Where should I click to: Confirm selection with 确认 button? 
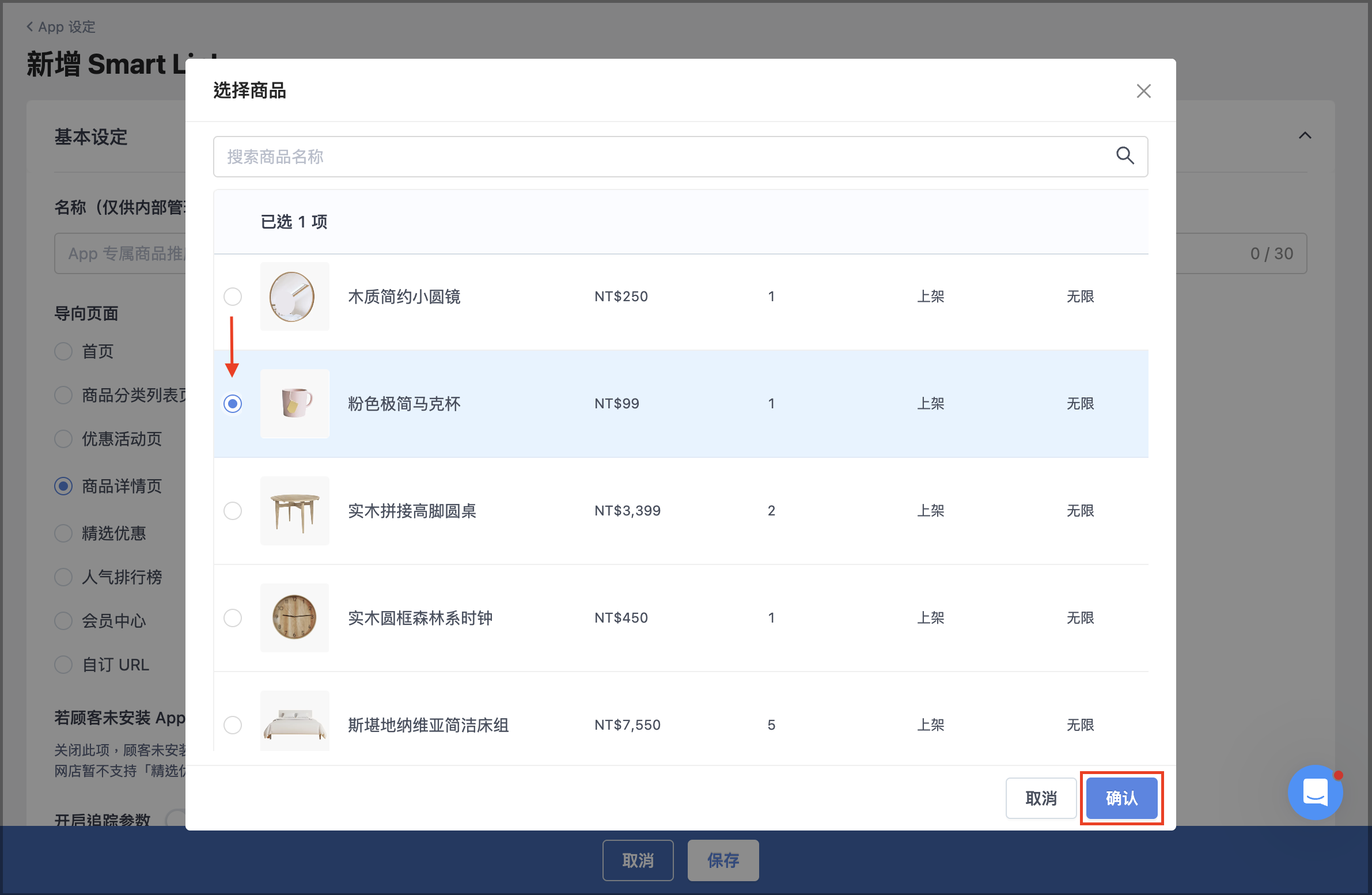[1121, 798]
